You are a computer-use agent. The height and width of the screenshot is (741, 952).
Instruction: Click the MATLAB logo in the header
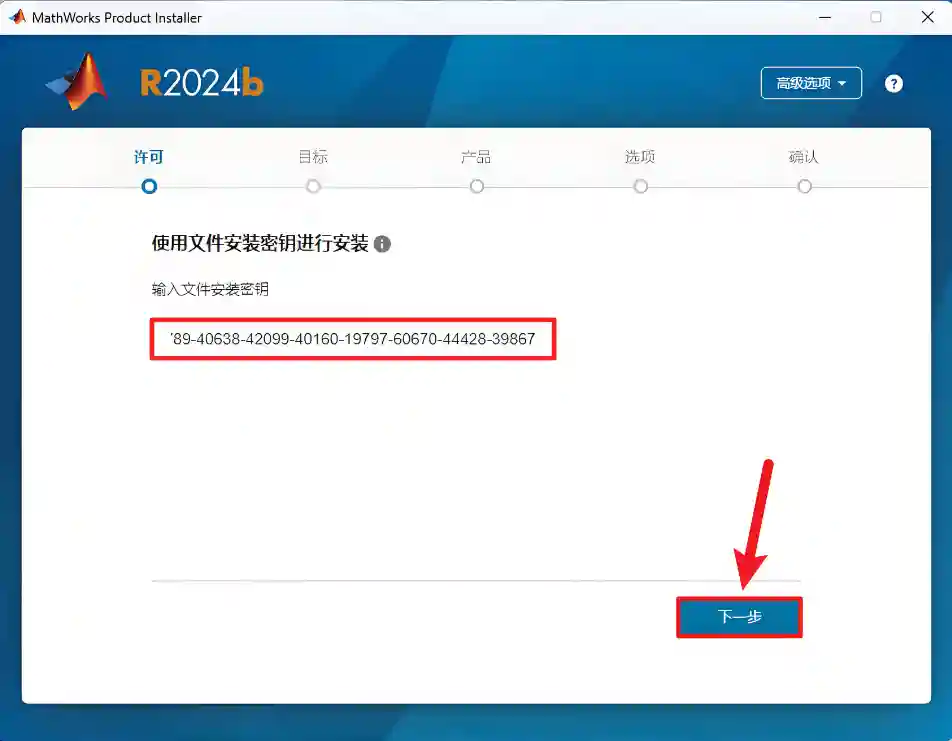point(78,83)
